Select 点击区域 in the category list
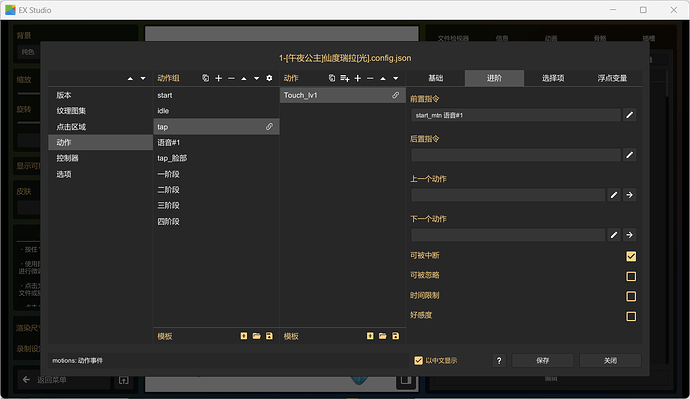The image size is (690, 399). [x=100, y=127]
